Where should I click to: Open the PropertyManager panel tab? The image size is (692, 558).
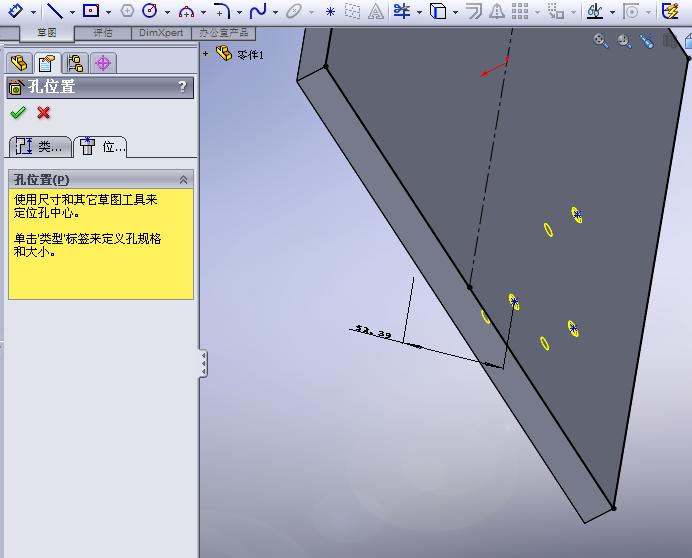(47, 63)
